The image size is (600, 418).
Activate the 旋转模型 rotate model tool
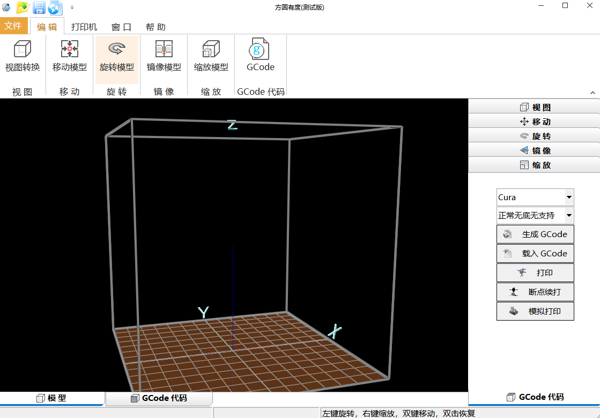(x=117, y=55)
